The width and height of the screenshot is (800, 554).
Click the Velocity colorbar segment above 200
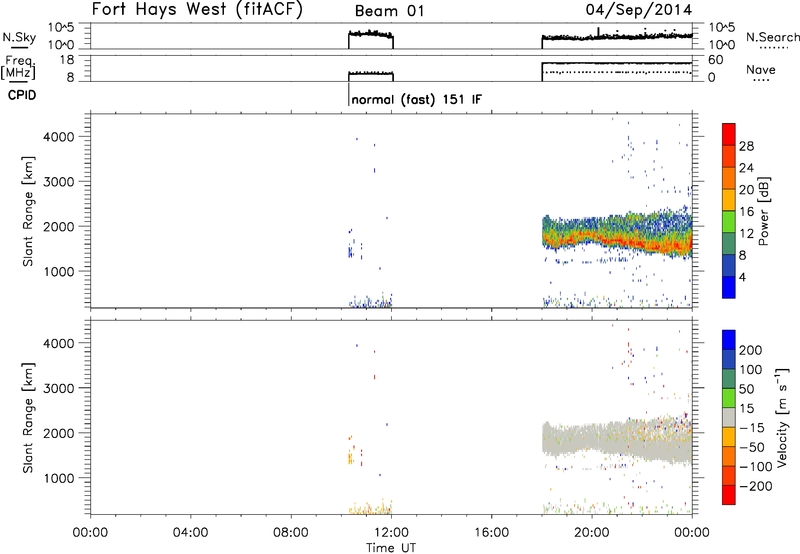point(729,340)
